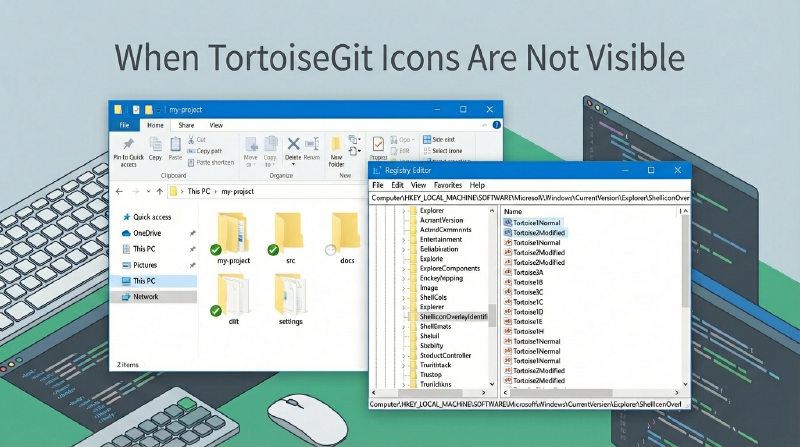Screen dimensions: 800x447
Task: Click the forward arrow in Explorer navigation
Action: click(x=135, y=191)
